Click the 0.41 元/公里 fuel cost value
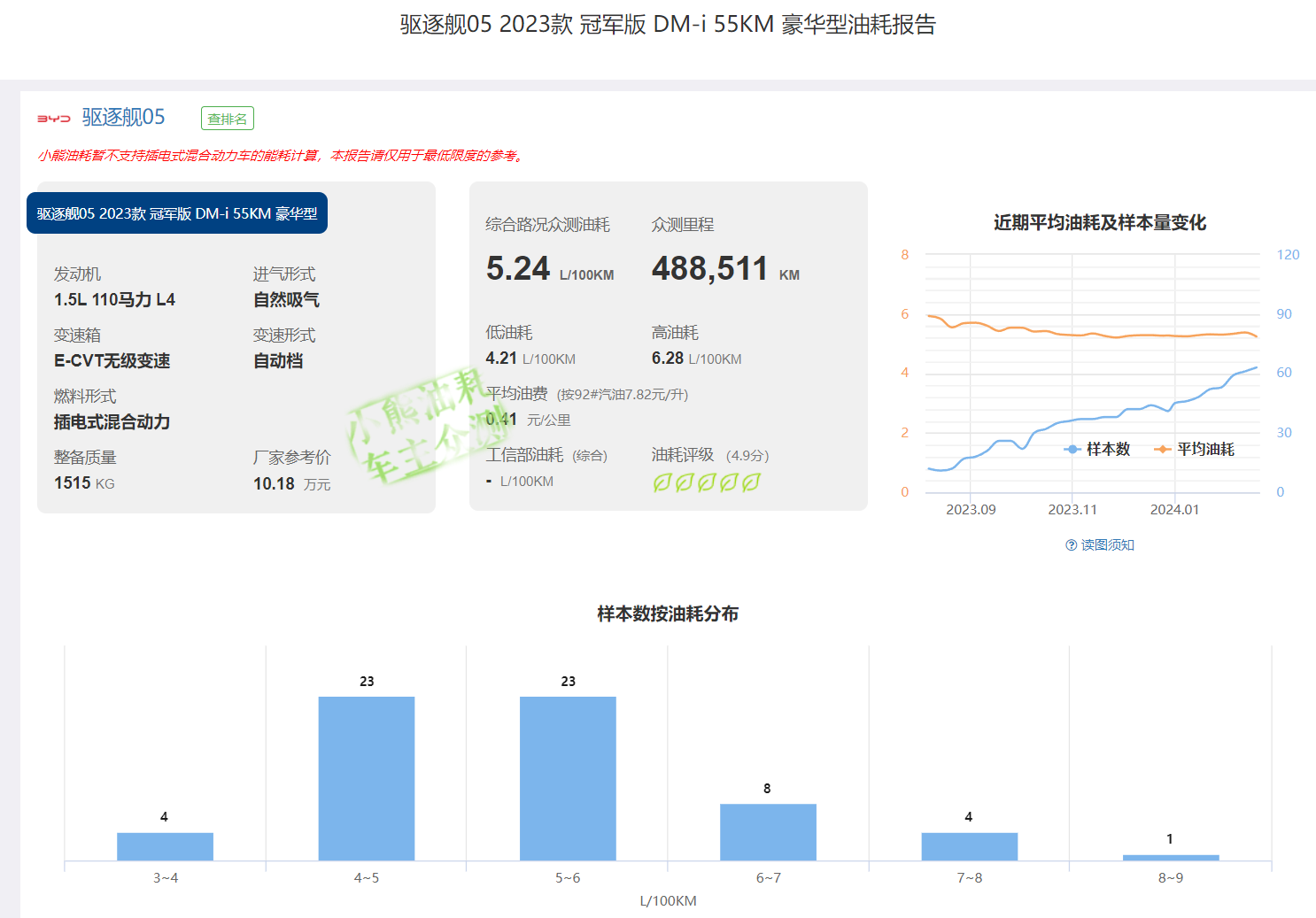 coord(528,420)
